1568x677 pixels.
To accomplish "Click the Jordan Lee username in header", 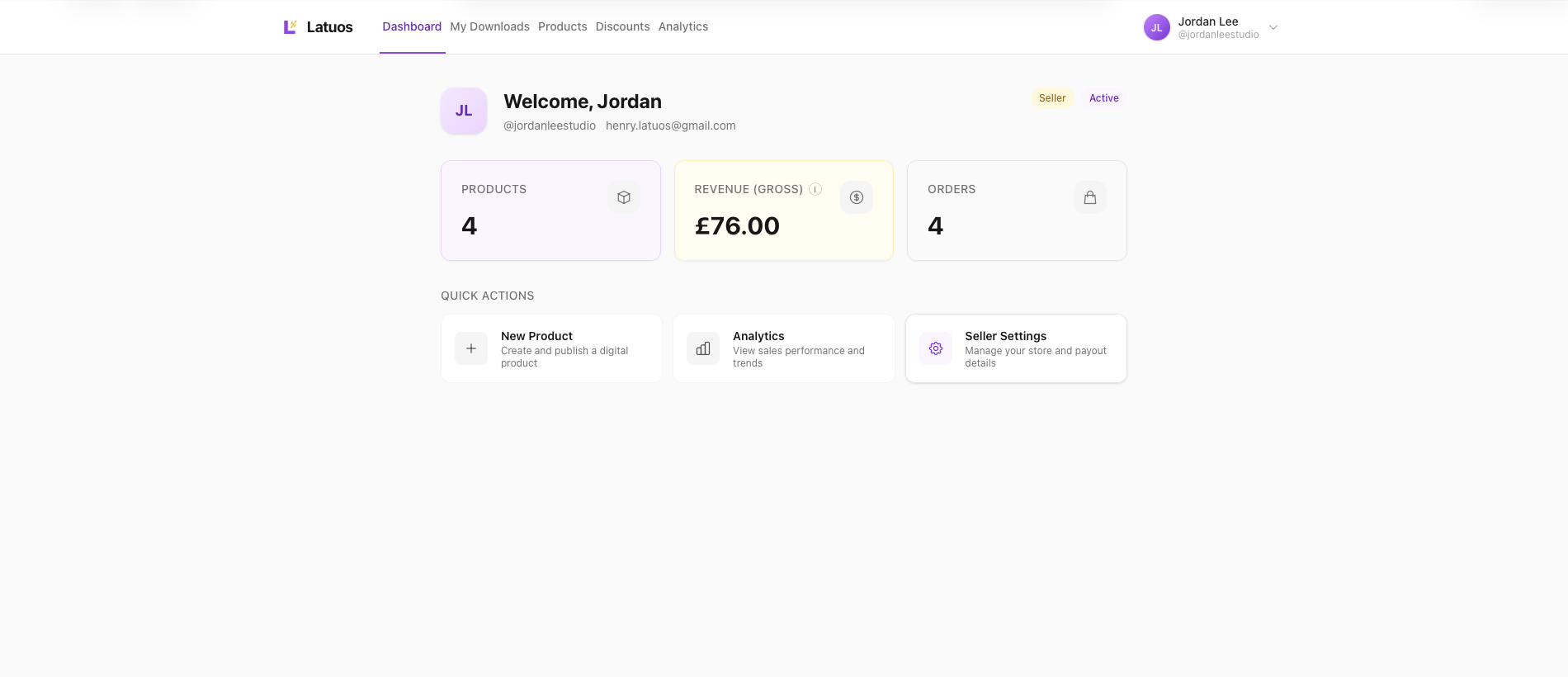I will point(1208,21).
